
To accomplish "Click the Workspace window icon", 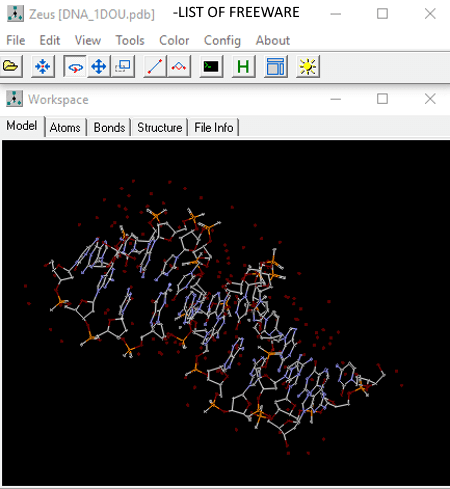I will click(15, 99).
